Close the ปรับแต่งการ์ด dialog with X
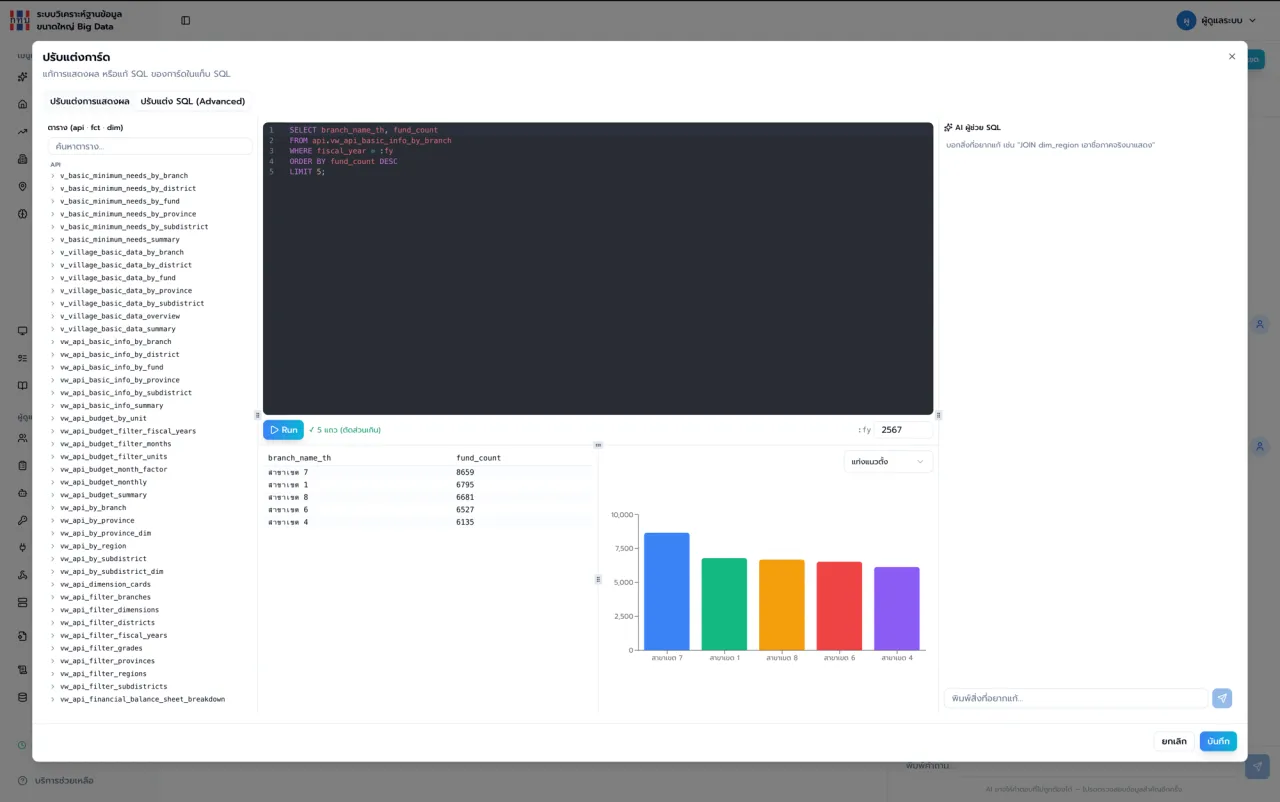 (x=1232, y=57)
